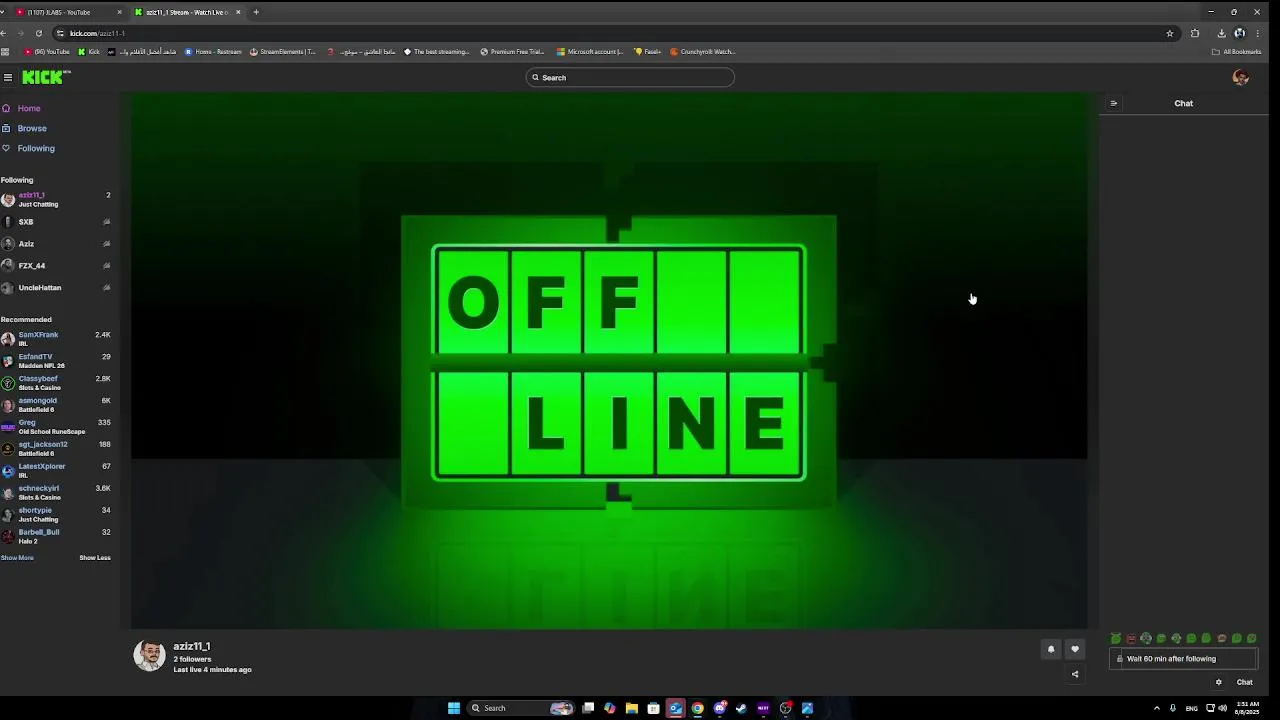Screen dimensions: 1280x720
Task: Open shortypie recommended channel
Action: pos(56,515)
